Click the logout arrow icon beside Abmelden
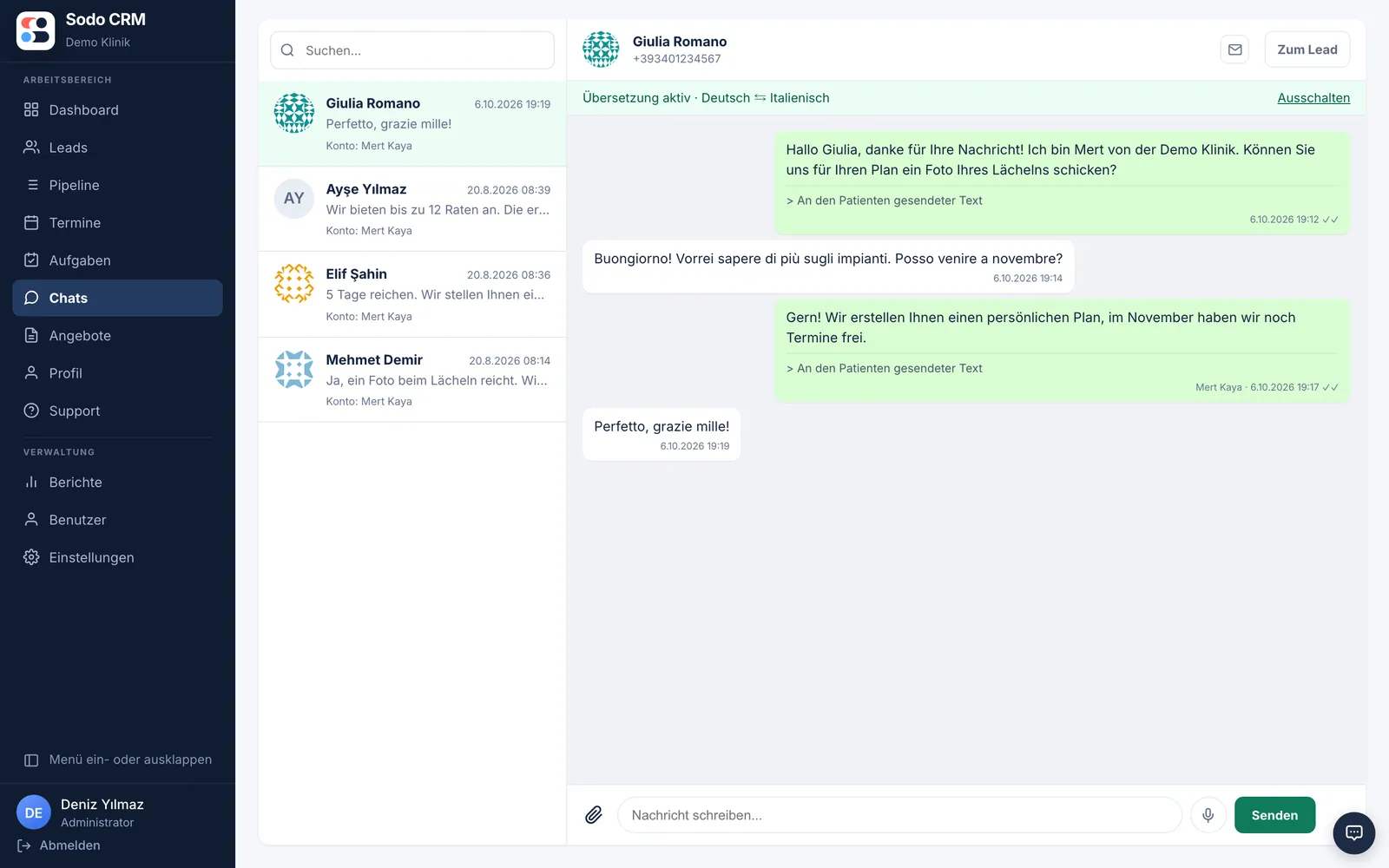 tap(24, 845)
